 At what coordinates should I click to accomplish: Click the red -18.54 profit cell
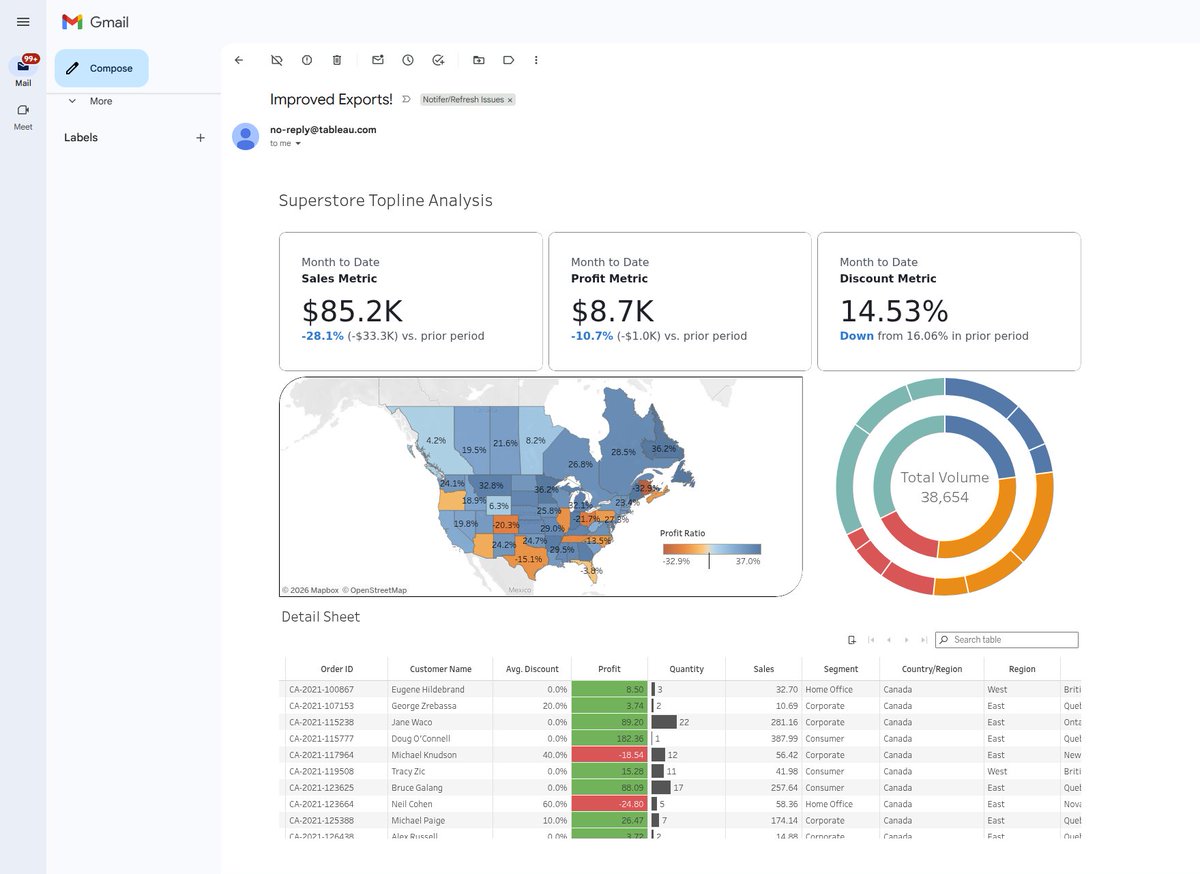609,755
